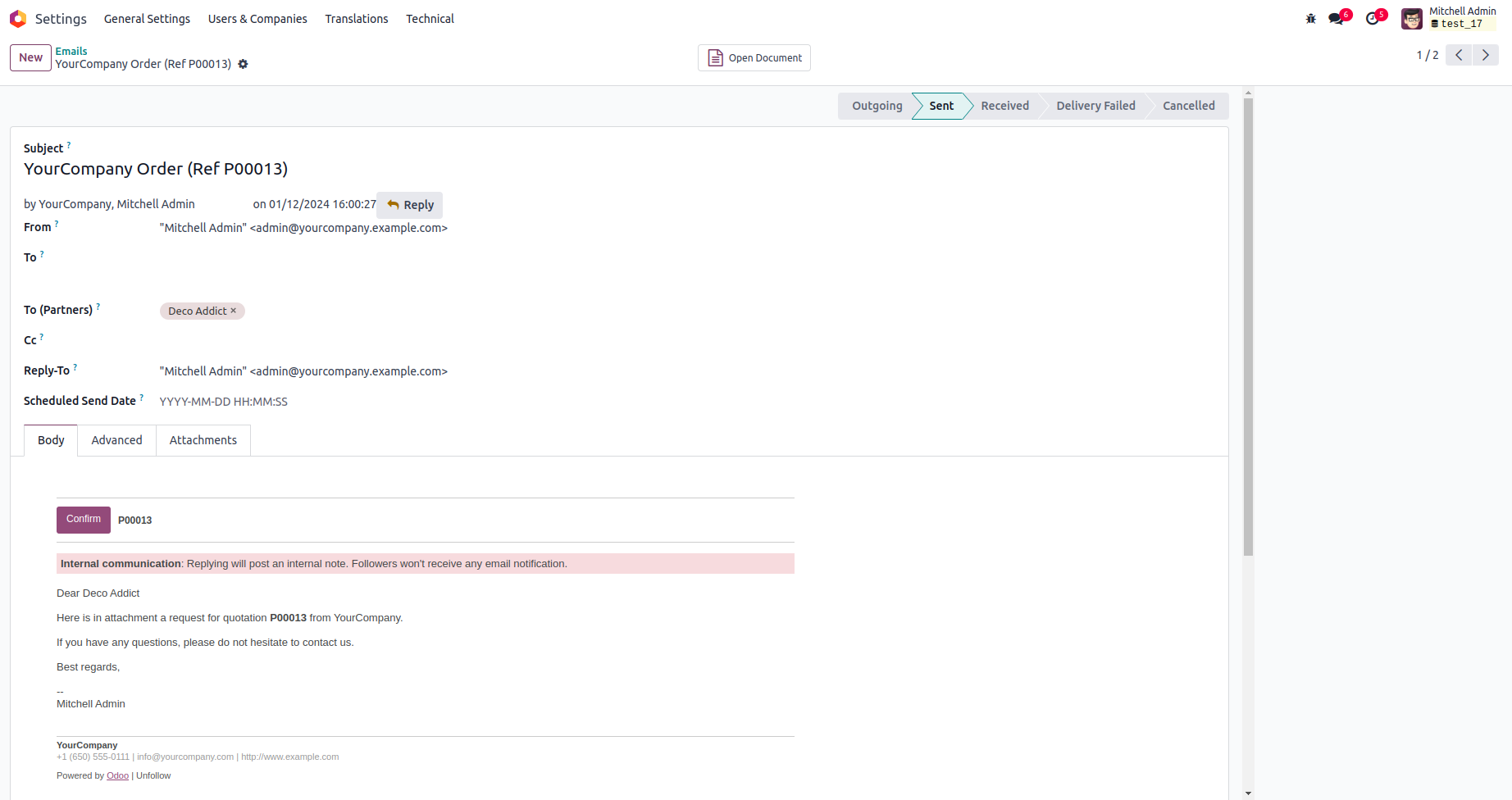Image resolution: width=1512 pixels, height=800 pixels.
Task: Open the activities clock icon
Action: [x=1373, y=19]
